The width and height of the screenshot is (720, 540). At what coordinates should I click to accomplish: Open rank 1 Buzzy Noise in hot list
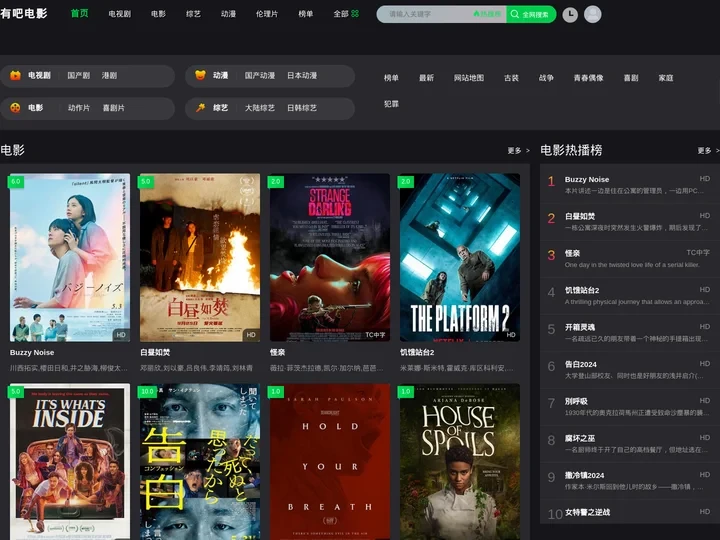tap(630, 185)
